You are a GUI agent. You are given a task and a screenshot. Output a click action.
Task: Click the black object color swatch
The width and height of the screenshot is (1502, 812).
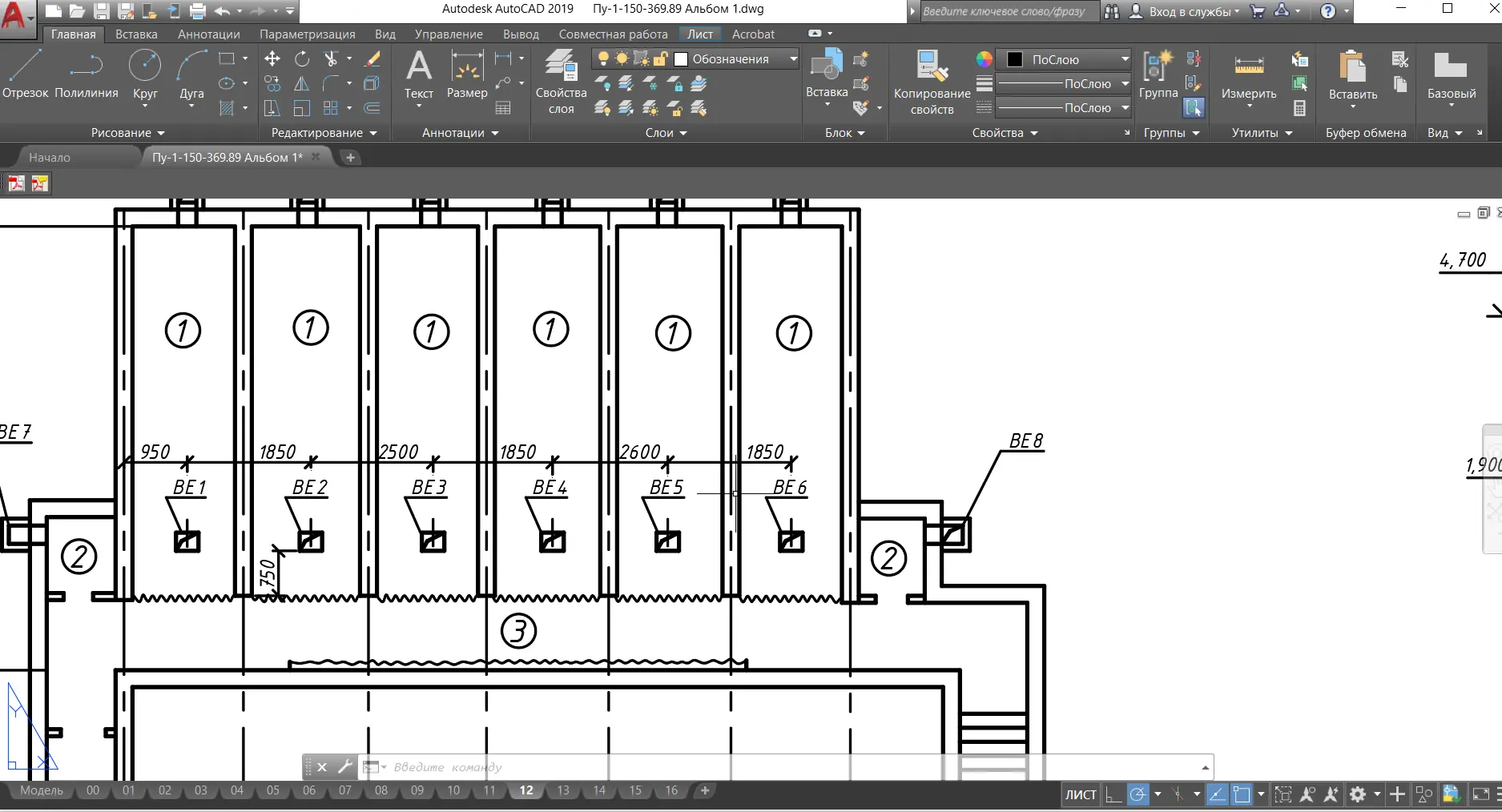coord(1014,59)
